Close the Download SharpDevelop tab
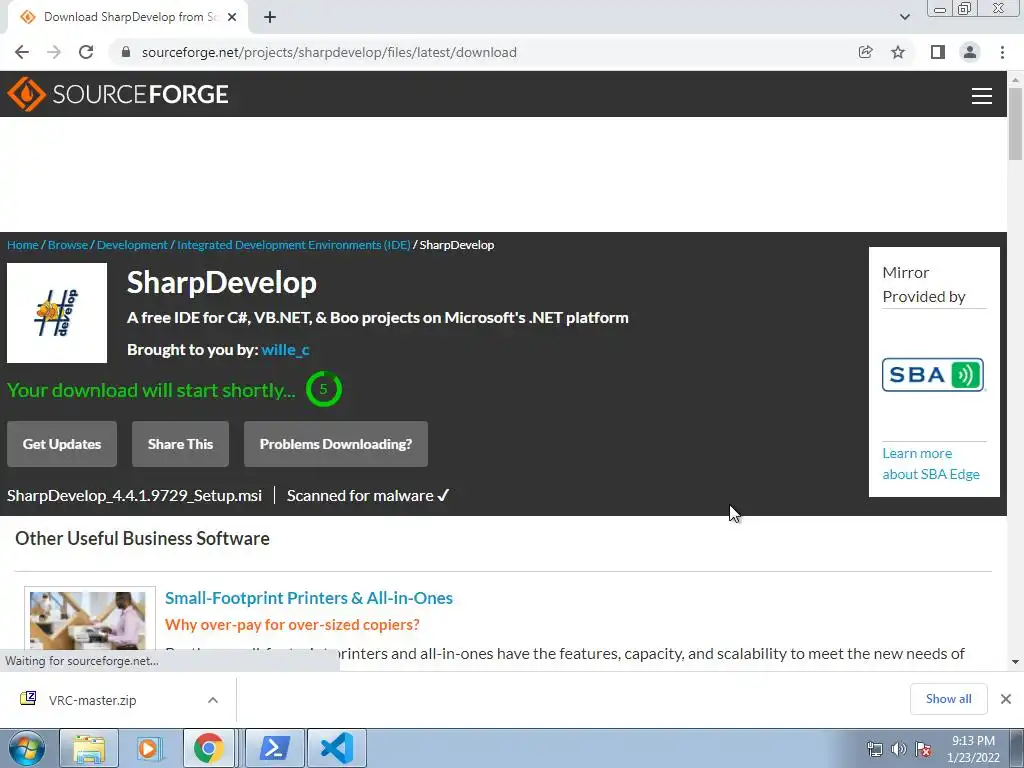The width and height of the screenshot is (1024, 768). click(232, 17)
